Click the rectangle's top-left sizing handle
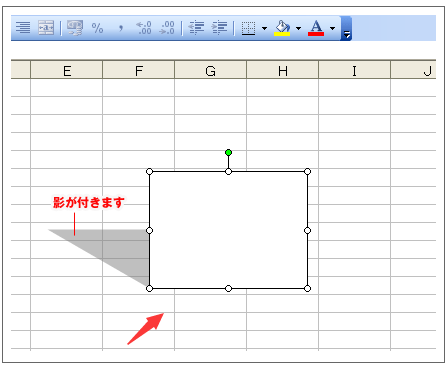This screenshot has width=447, height=374. [x=149, y=171]
